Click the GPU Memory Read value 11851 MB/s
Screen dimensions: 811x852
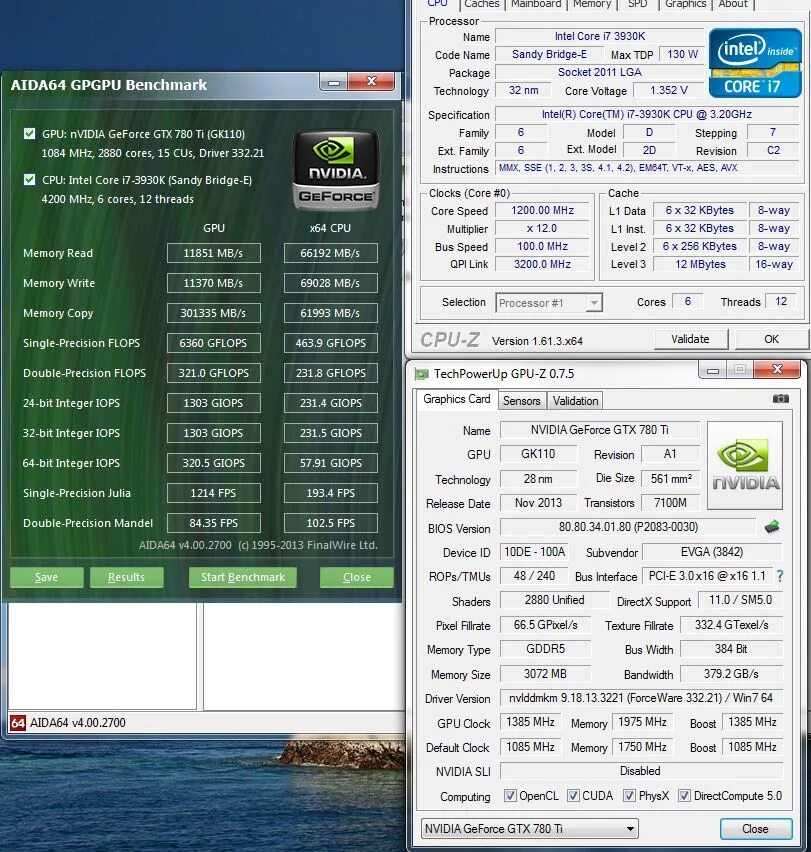[x=213, y=253]
